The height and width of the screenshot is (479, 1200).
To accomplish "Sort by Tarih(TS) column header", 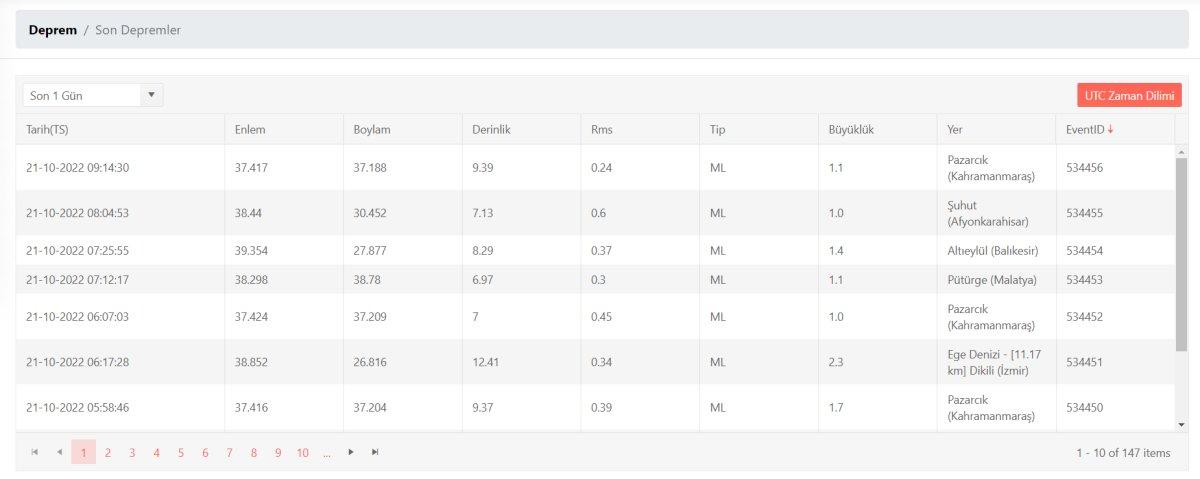I will [x=47, y=129].
